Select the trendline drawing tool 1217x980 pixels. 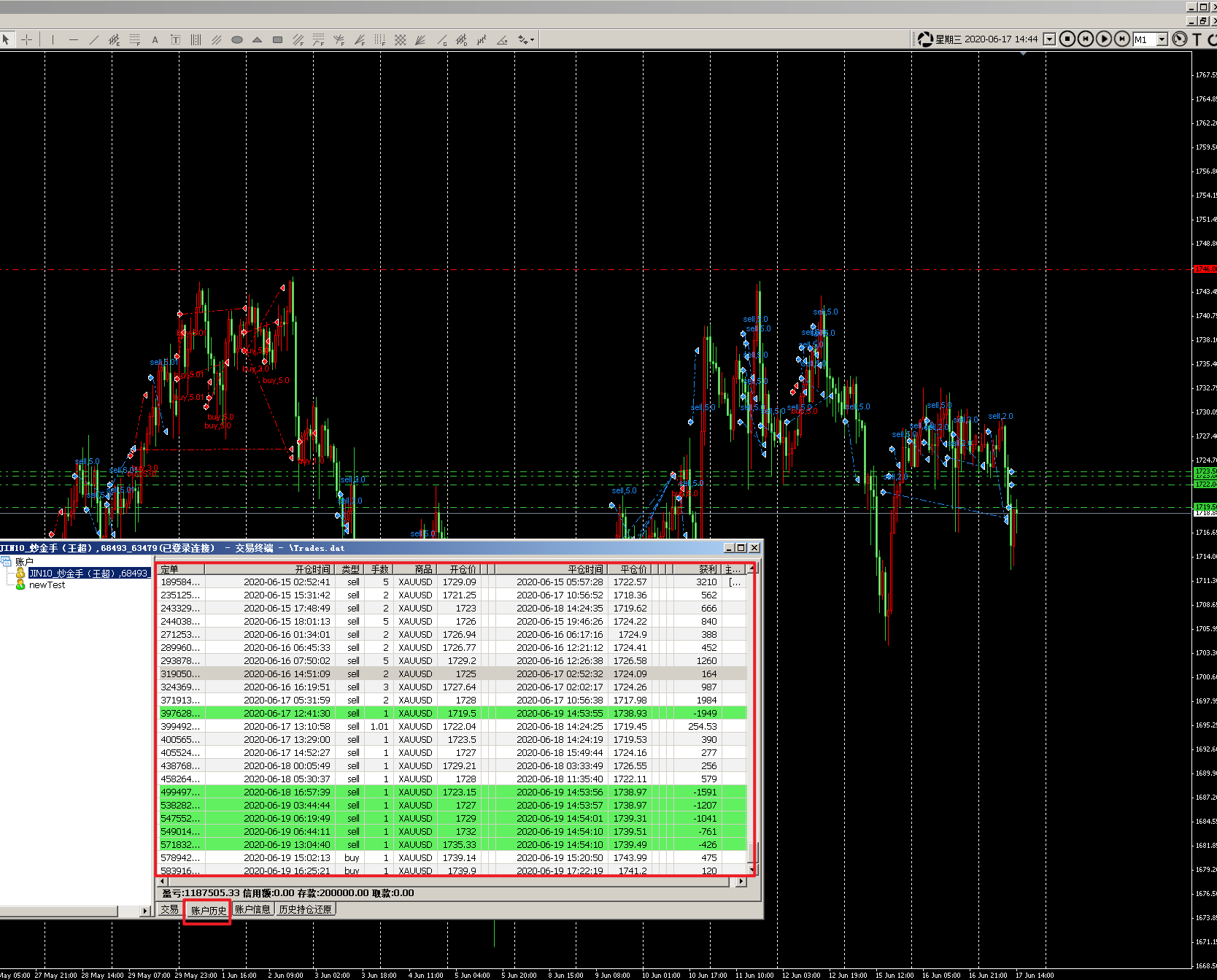(x=93, y=39)
